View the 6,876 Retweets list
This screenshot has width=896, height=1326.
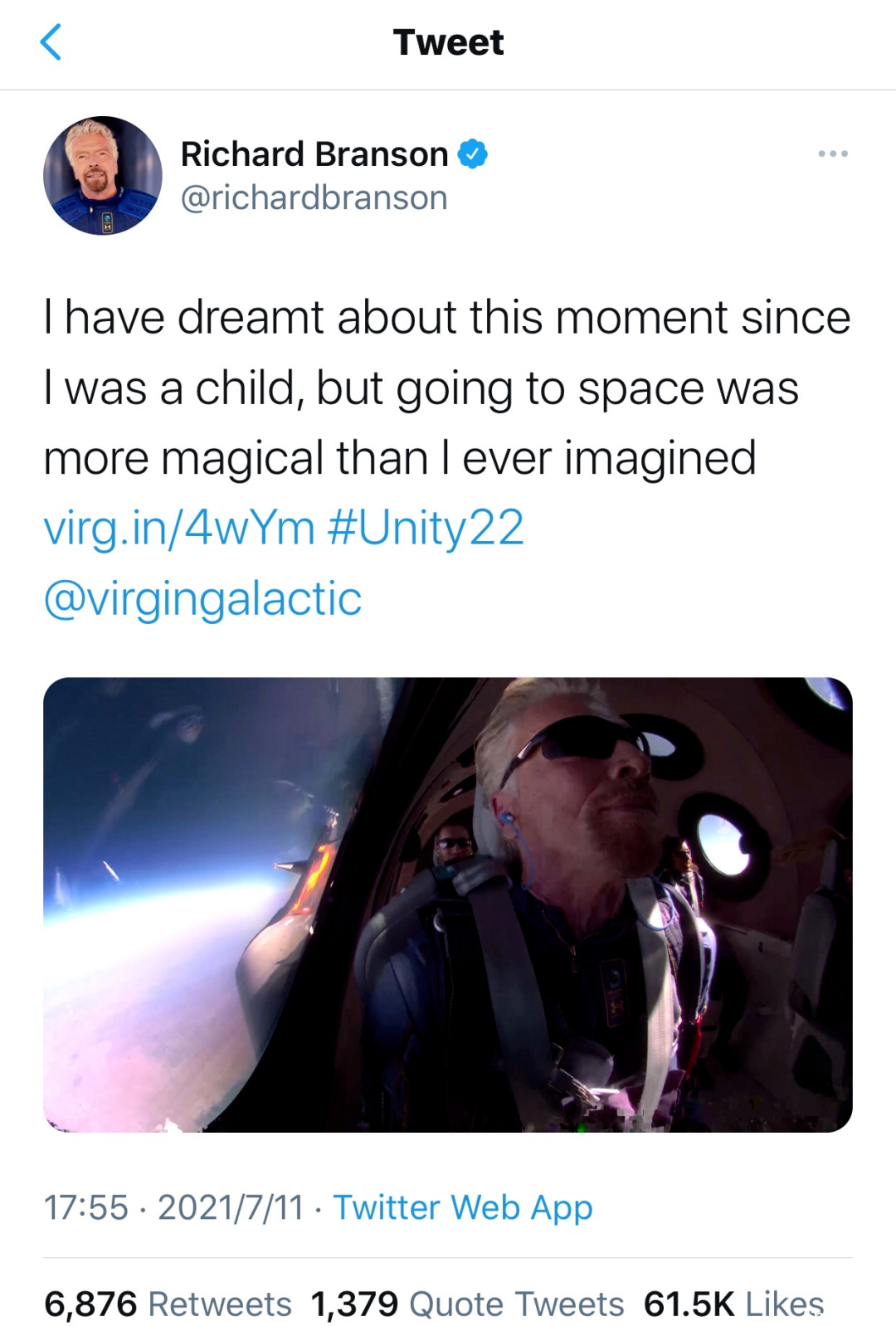168,1304
